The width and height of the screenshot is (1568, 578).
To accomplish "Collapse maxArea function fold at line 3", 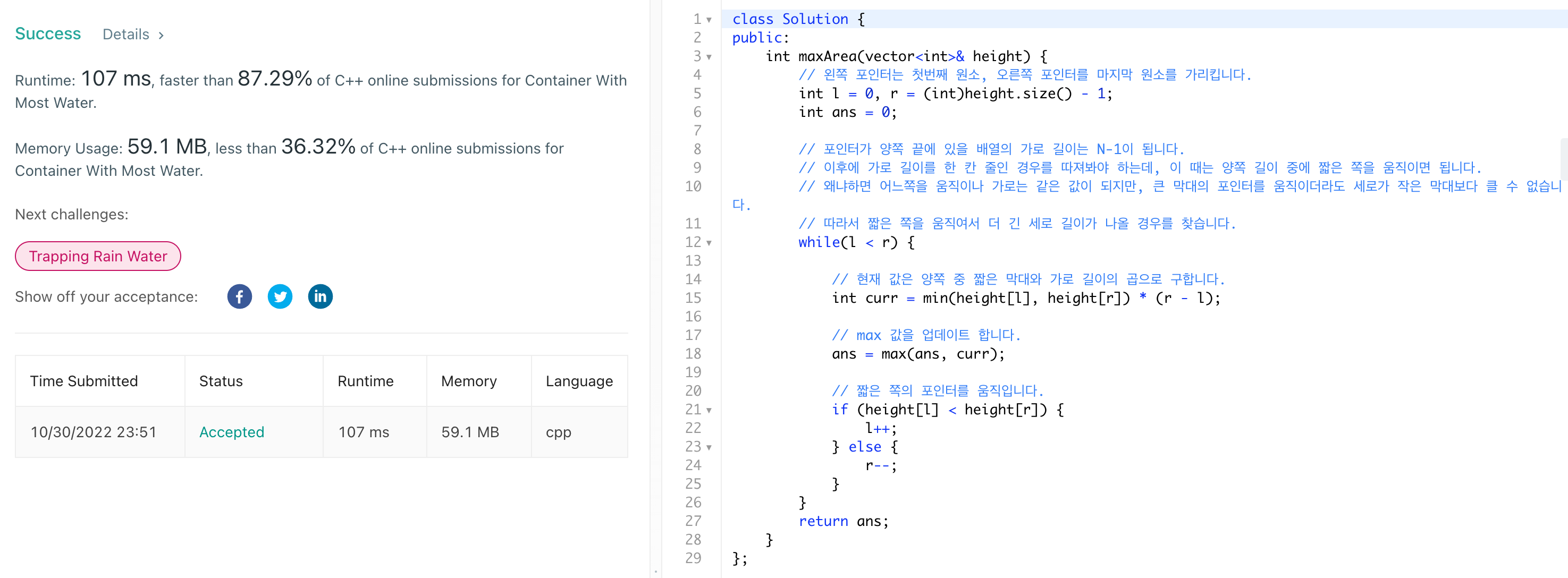I will (x=709, y=57).
